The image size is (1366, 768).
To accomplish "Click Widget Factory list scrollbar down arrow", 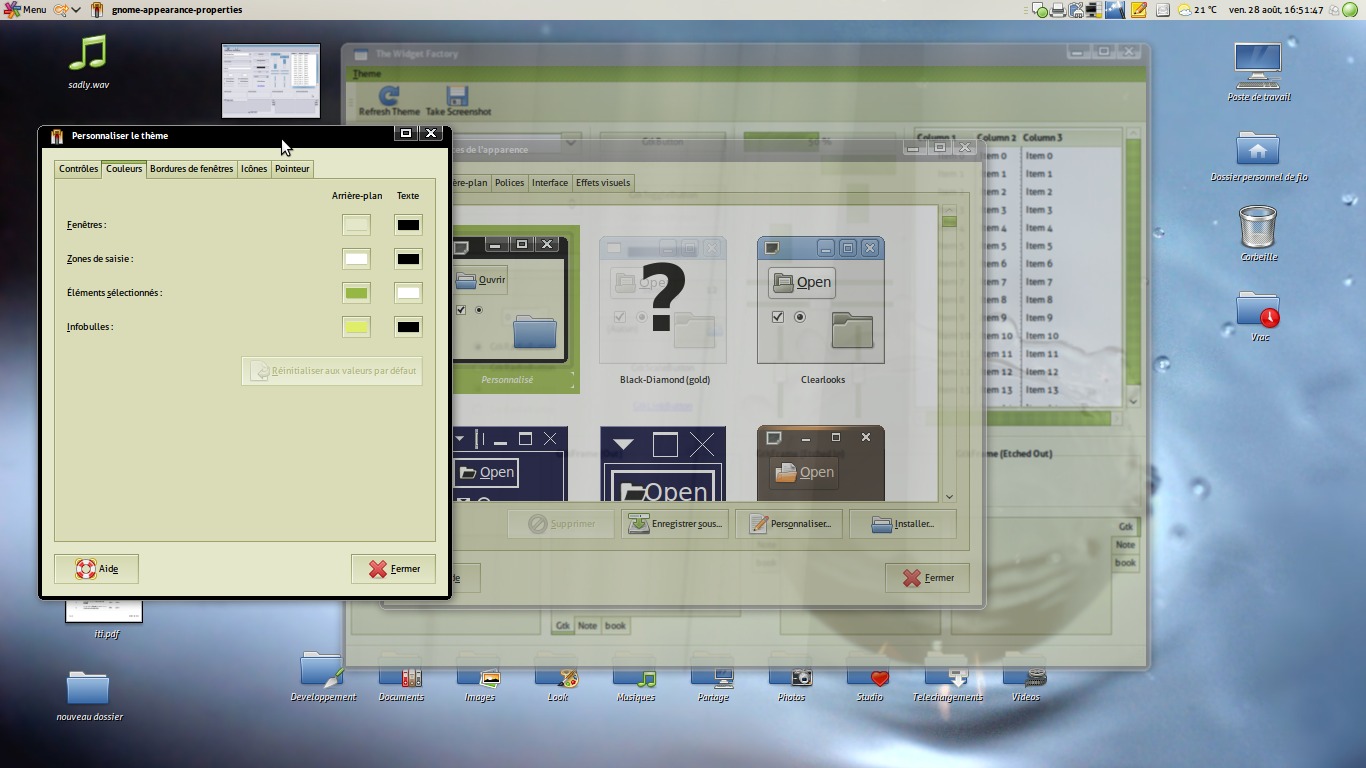I will (1133, 401).
